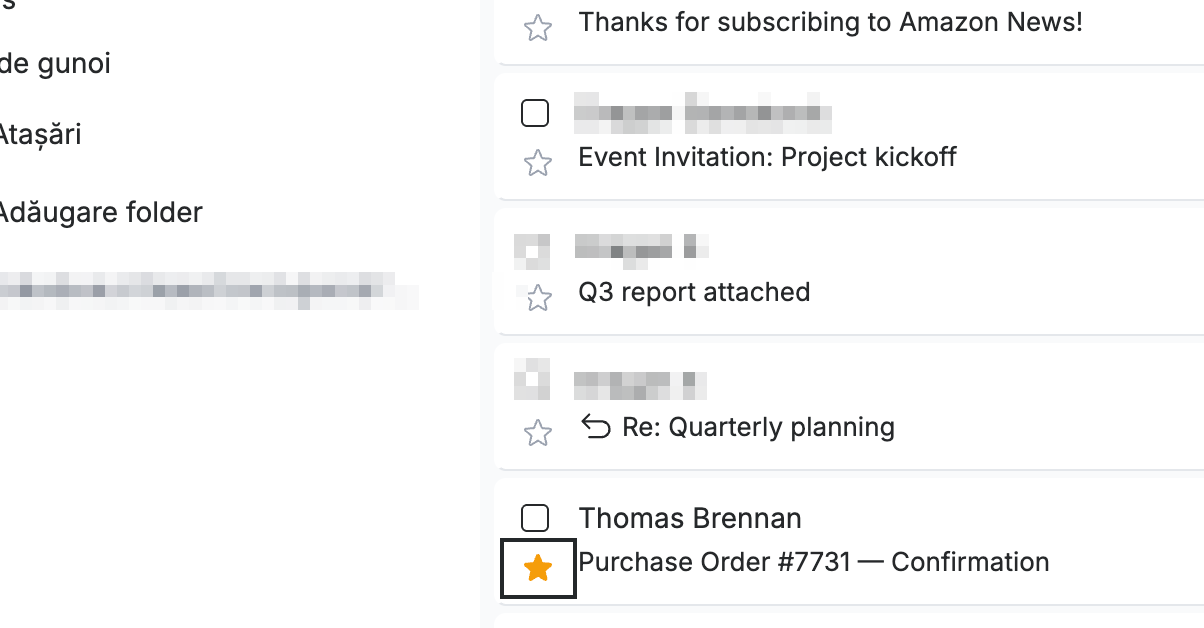The image size is (1204, 628).
Task: Select the Thomas Brennan email checkbox
Action: [x=536, y=518]
